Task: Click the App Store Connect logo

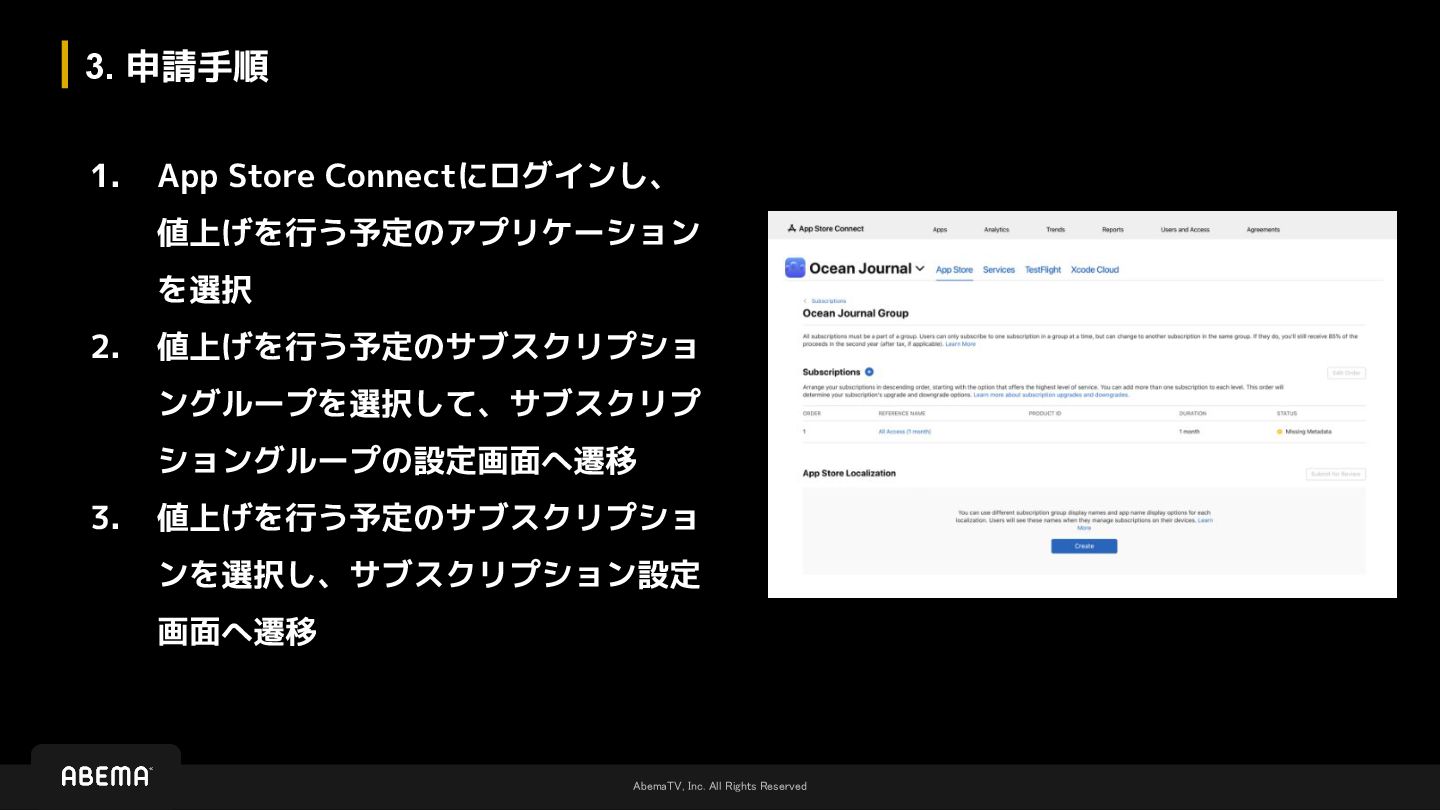Action: click(x=825, y=229)
